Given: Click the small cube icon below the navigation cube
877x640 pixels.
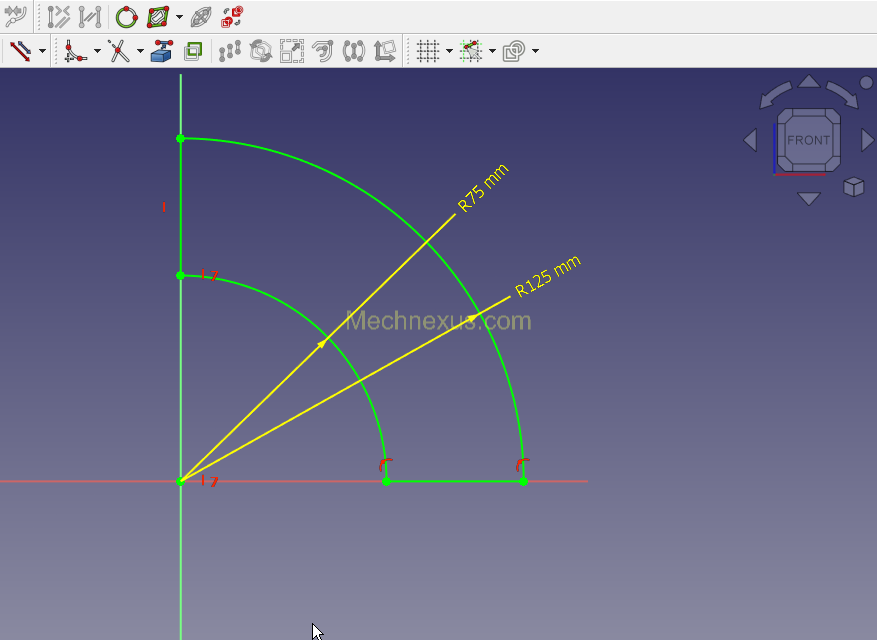Looking at the screenshot, I should coord(853,187).
